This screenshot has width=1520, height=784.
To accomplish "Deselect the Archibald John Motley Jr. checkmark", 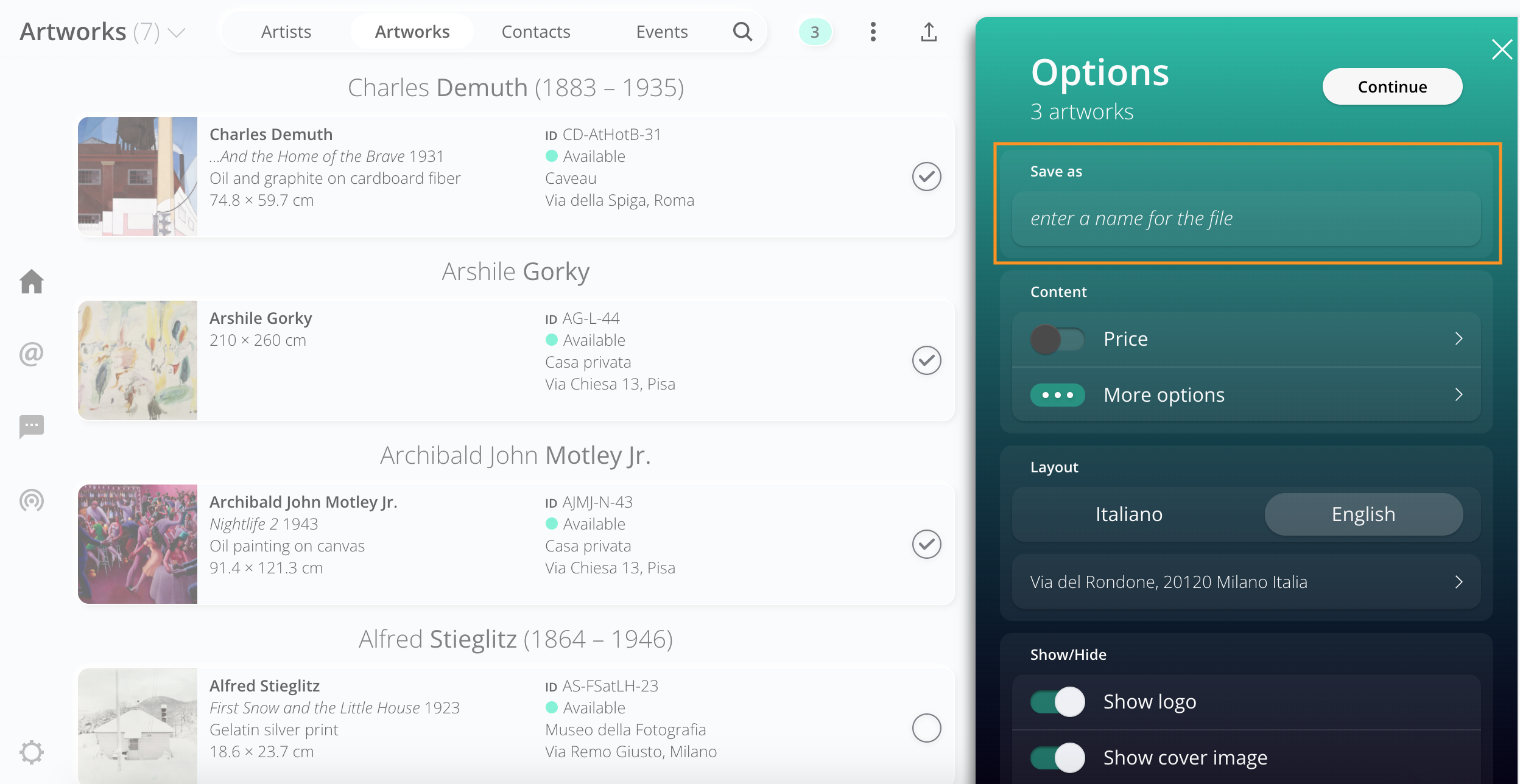I will tap(927, 544).
